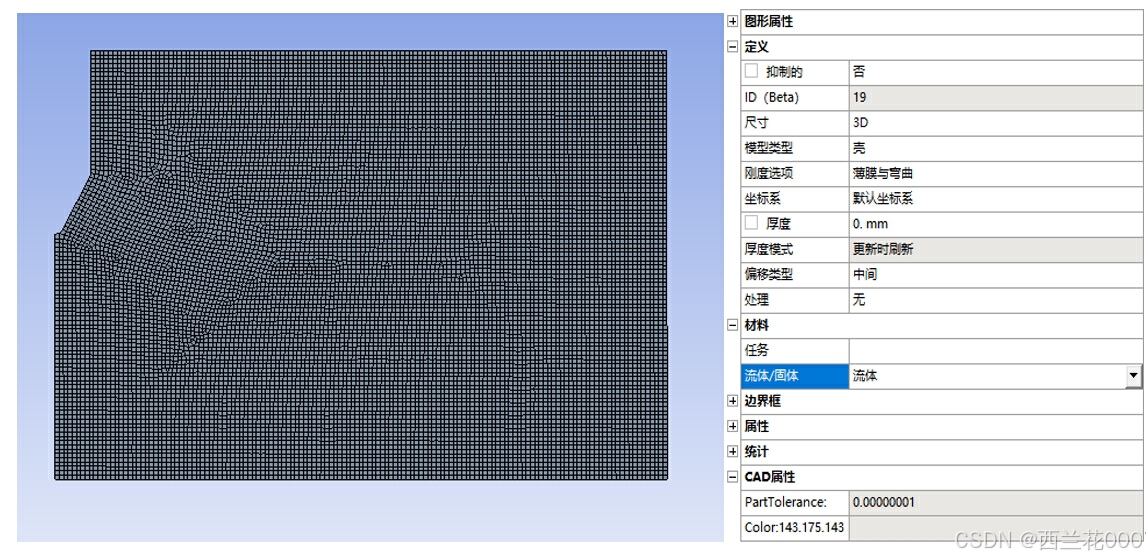The image size is (1146, 560).
Task: Select the 流体/固体 property row label
Action: coord(794,376)
